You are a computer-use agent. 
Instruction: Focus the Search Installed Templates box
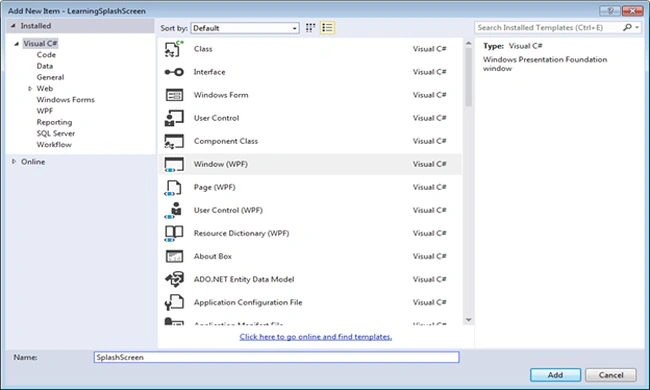[x=548, y=27]
